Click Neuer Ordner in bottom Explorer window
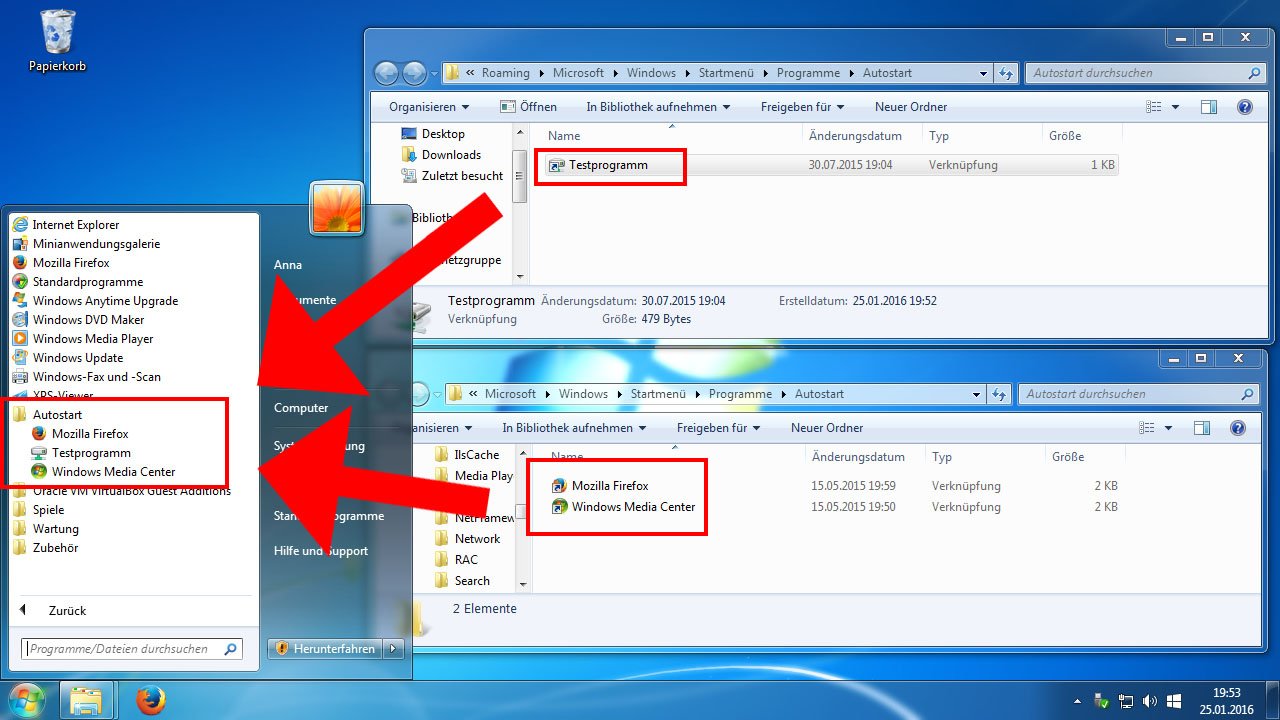 point(827,428)
